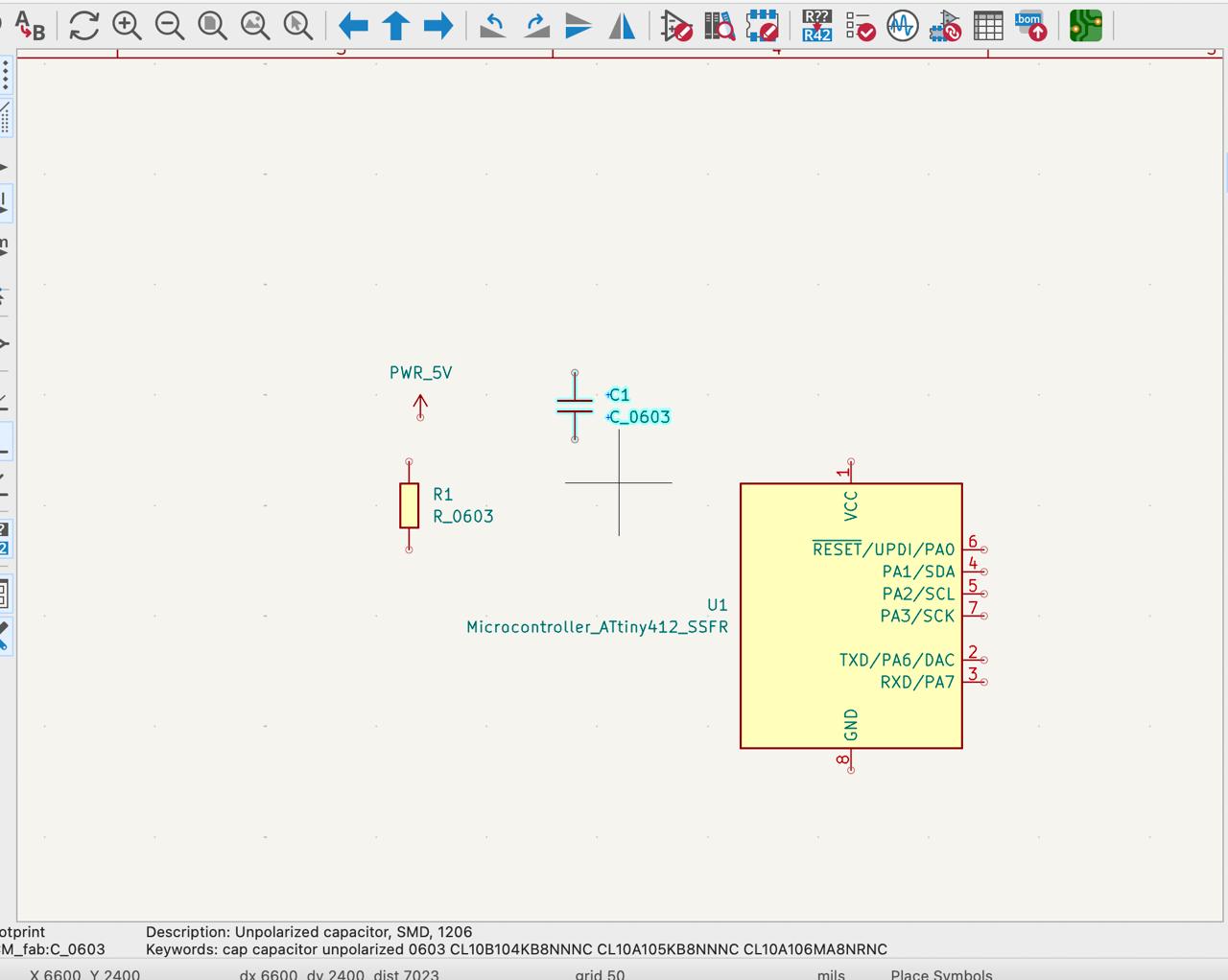Image resolution: width=1228 pixels, height=980 pixels.
Task: Click the Zoom Out magnifier
Action: tap(170, 26)
